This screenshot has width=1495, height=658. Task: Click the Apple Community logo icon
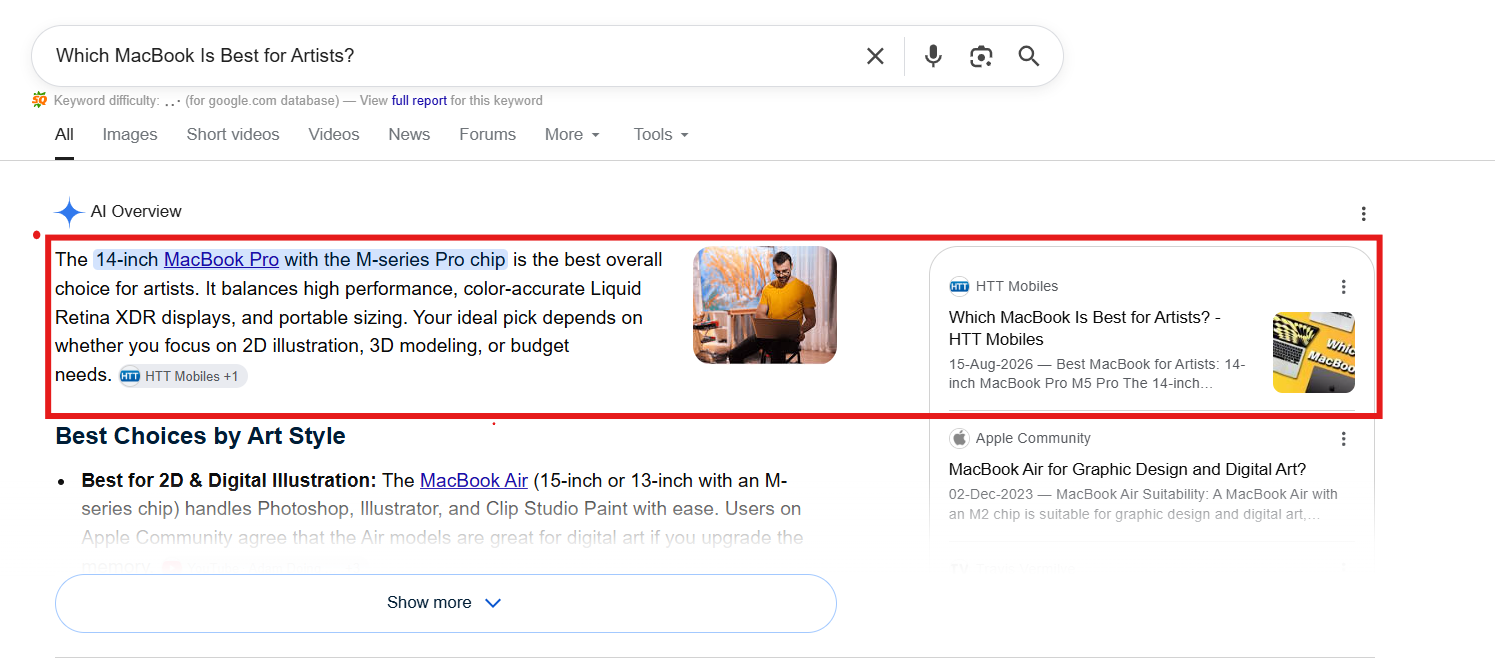click(x=959, y=438)
